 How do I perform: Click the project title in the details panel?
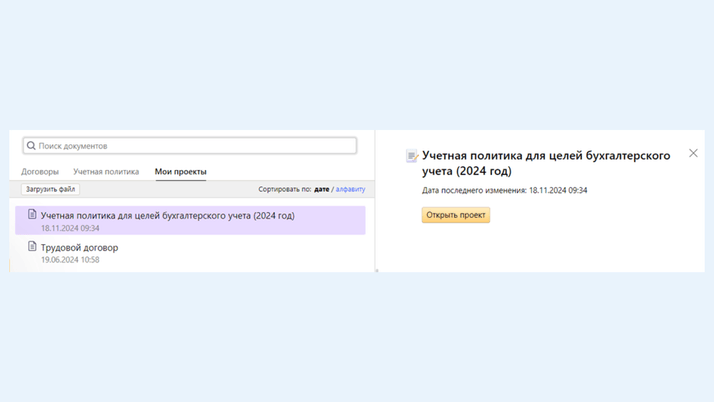click(545, 163)
